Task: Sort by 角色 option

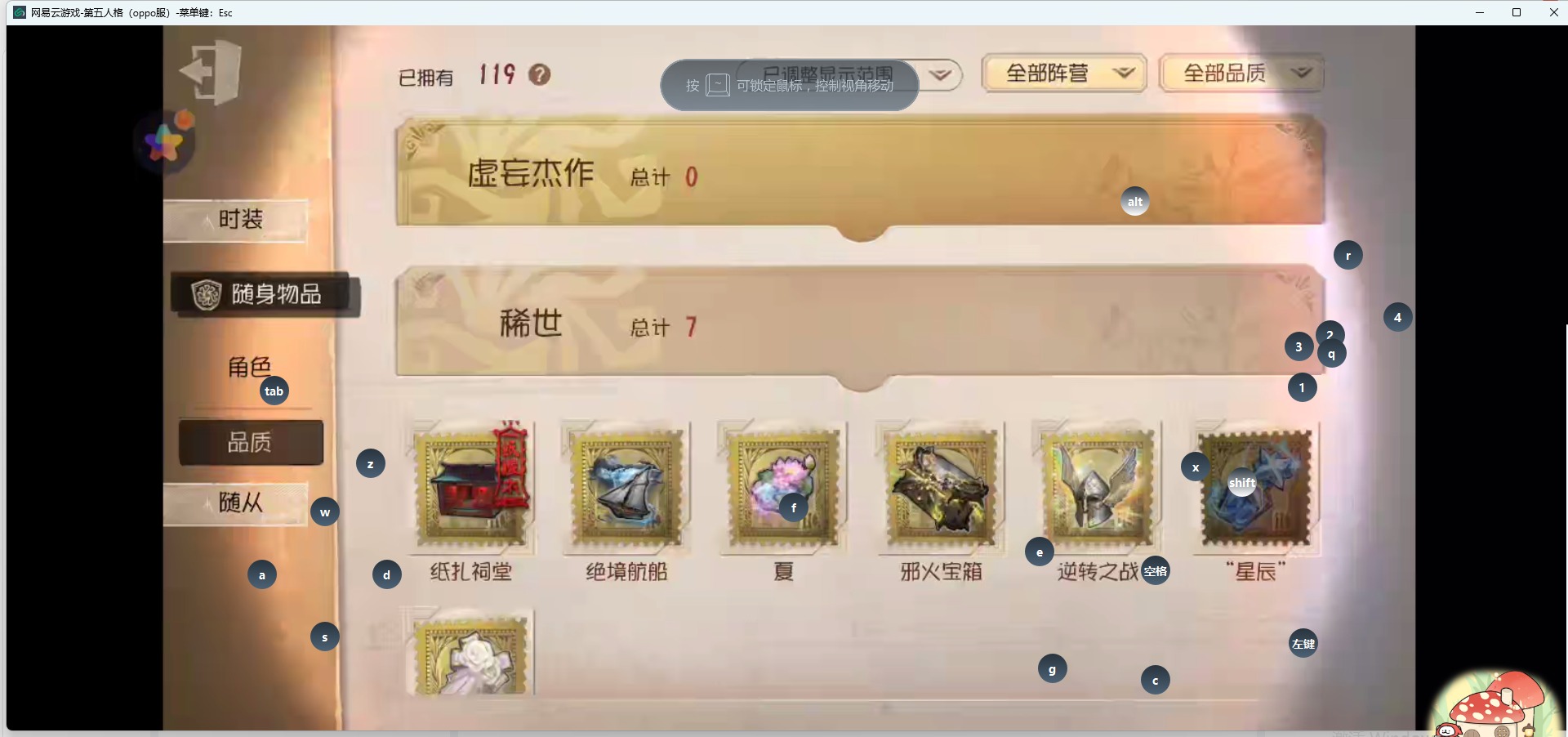Action: pyautogui.click(x=249, y=368)
